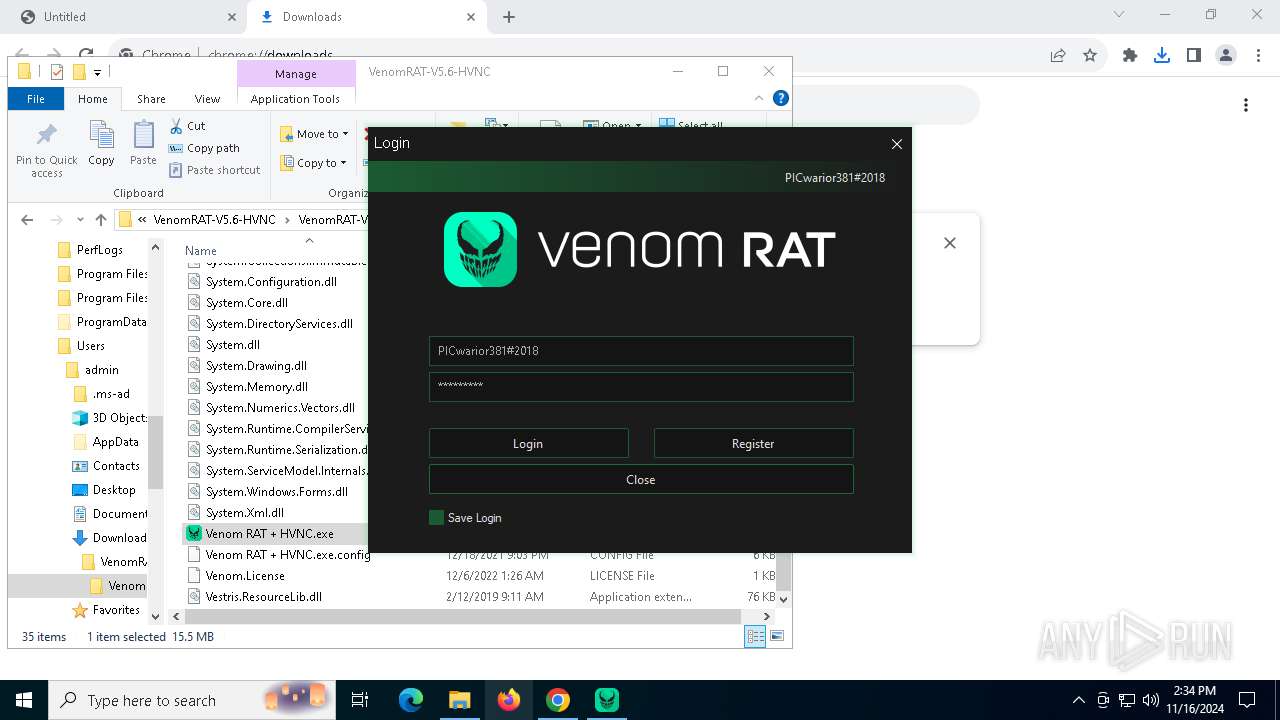
Task: Close the Login dialog with the X
Action: pyautogui.click(x=897, y=144)
